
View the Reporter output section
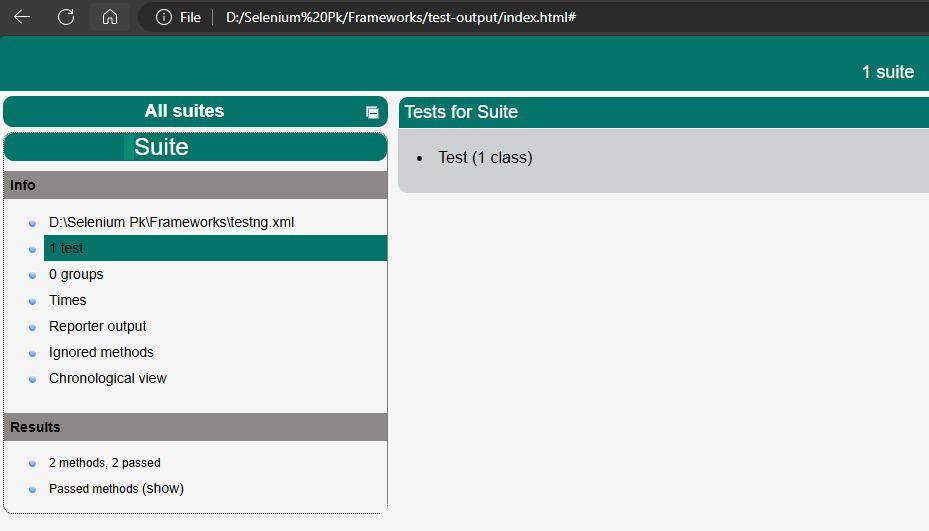(x=97, y=327)
